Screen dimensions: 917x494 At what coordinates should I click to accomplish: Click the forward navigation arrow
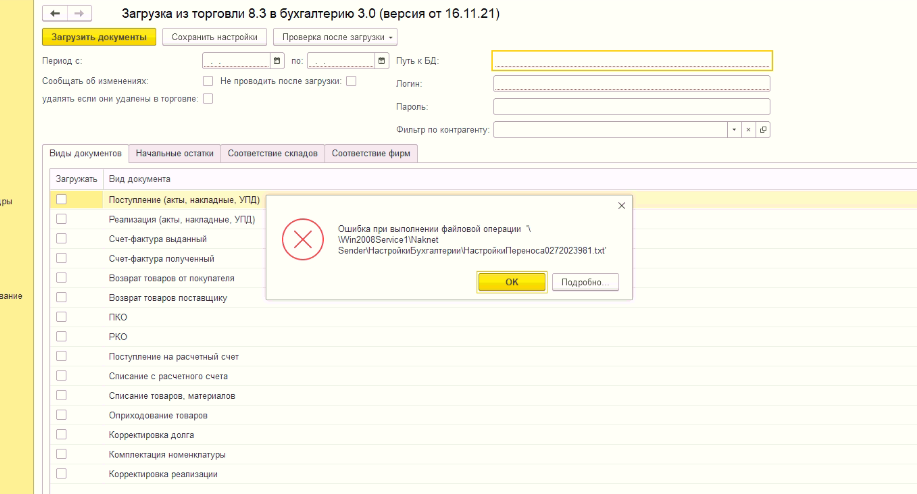78,14
